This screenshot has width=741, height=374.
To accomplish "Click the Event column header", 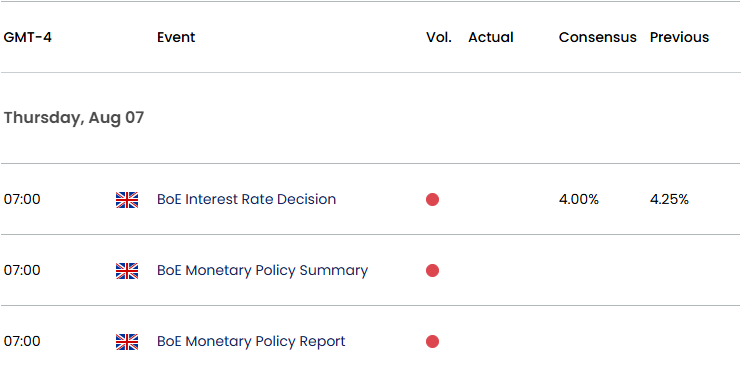I will pyautogui.click(x=176, y=37).
